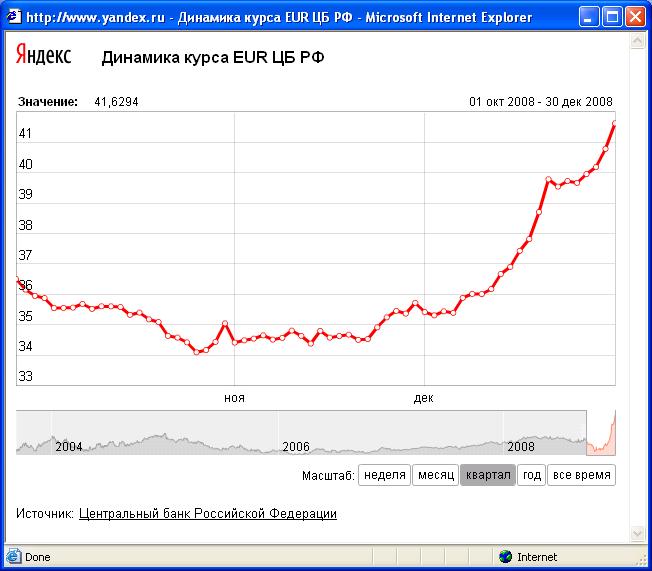652x571 pixels.
Task: Click the ноя axis label
Action: pos(234,398)
